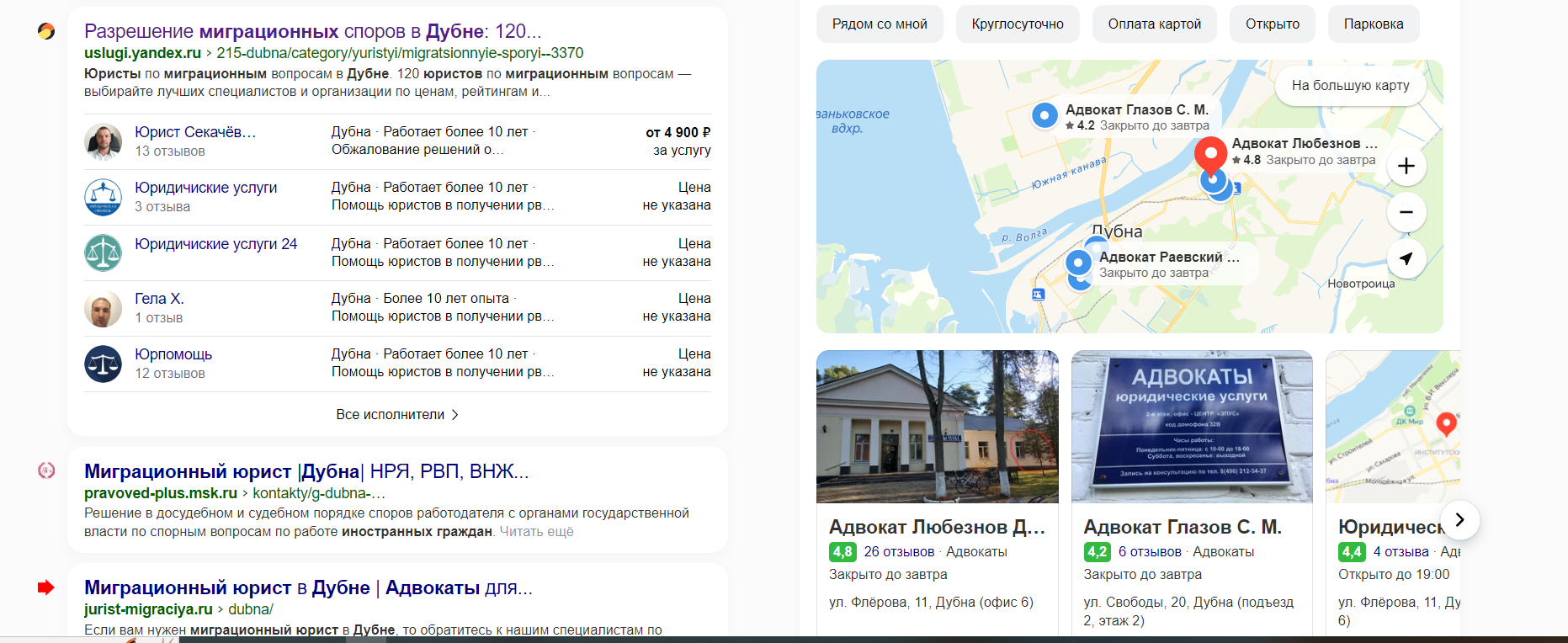This screenshot has height=643, width=1568.
Task: Click the green scales logo of Юридичские услуги 24
Action: (103, 252)
